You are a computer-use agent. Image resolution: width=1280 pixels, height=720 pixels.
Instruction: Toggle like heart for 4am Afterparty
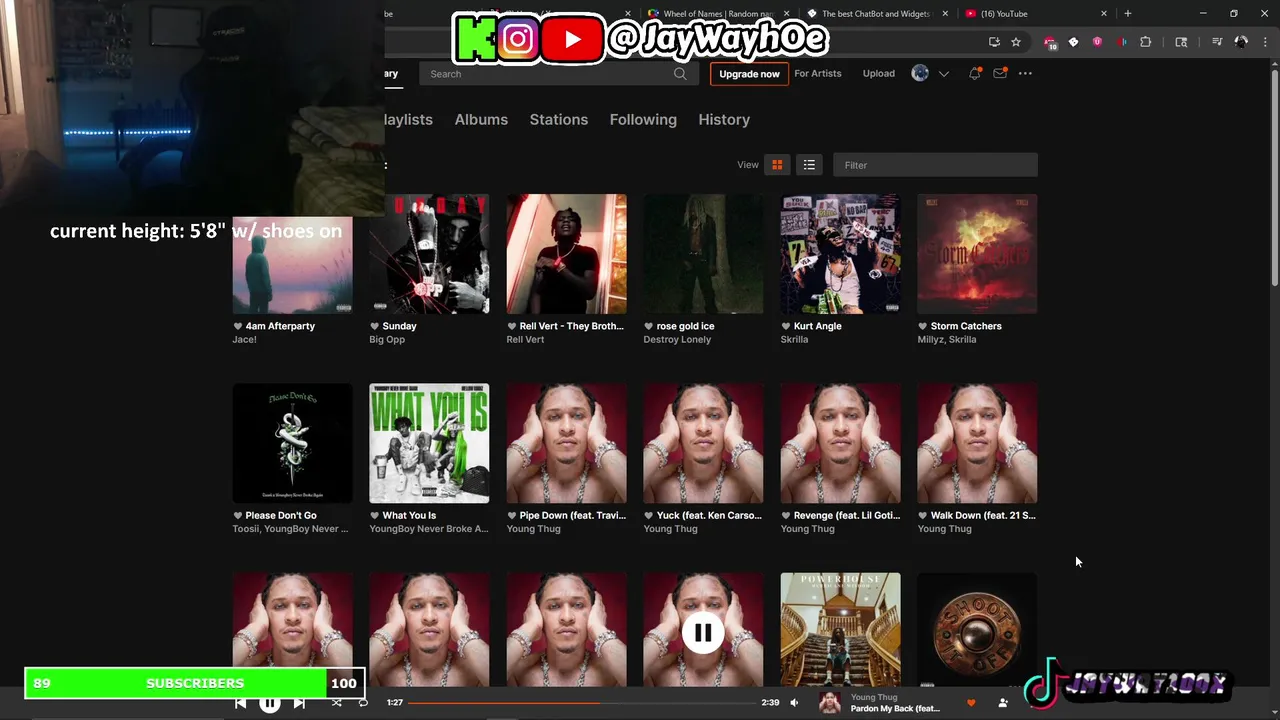[x=238, y=326]
